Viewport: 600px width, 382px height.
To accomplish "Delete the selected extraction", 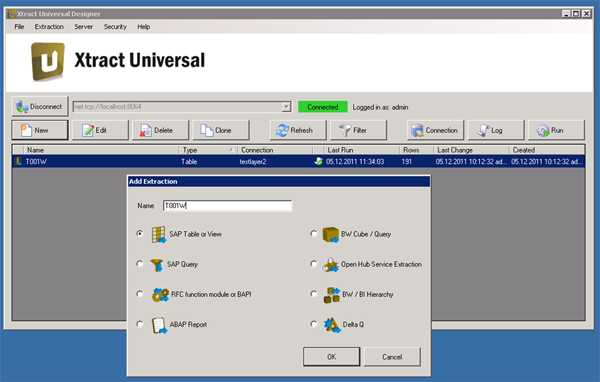I will pyautogui.click(x=161, y=130).
